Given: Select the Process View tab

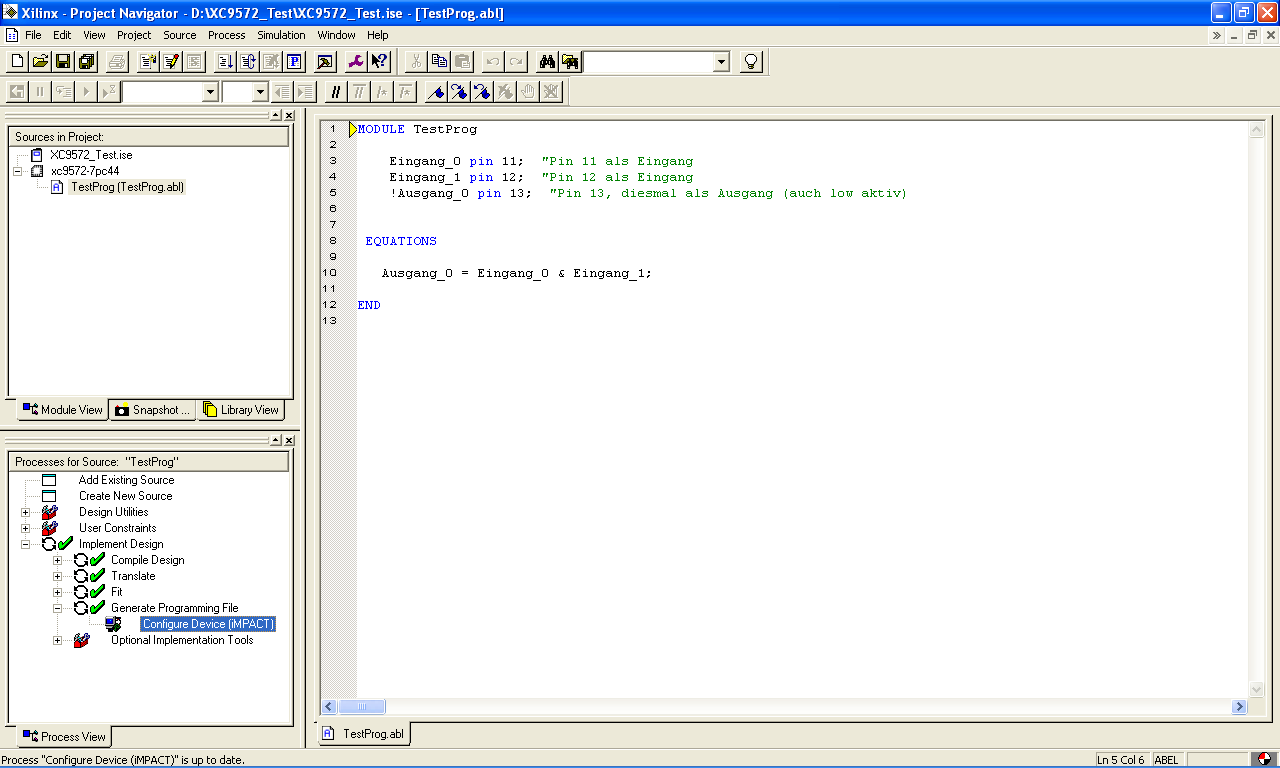Looking at the screenshot, I should tap(64, 736).
